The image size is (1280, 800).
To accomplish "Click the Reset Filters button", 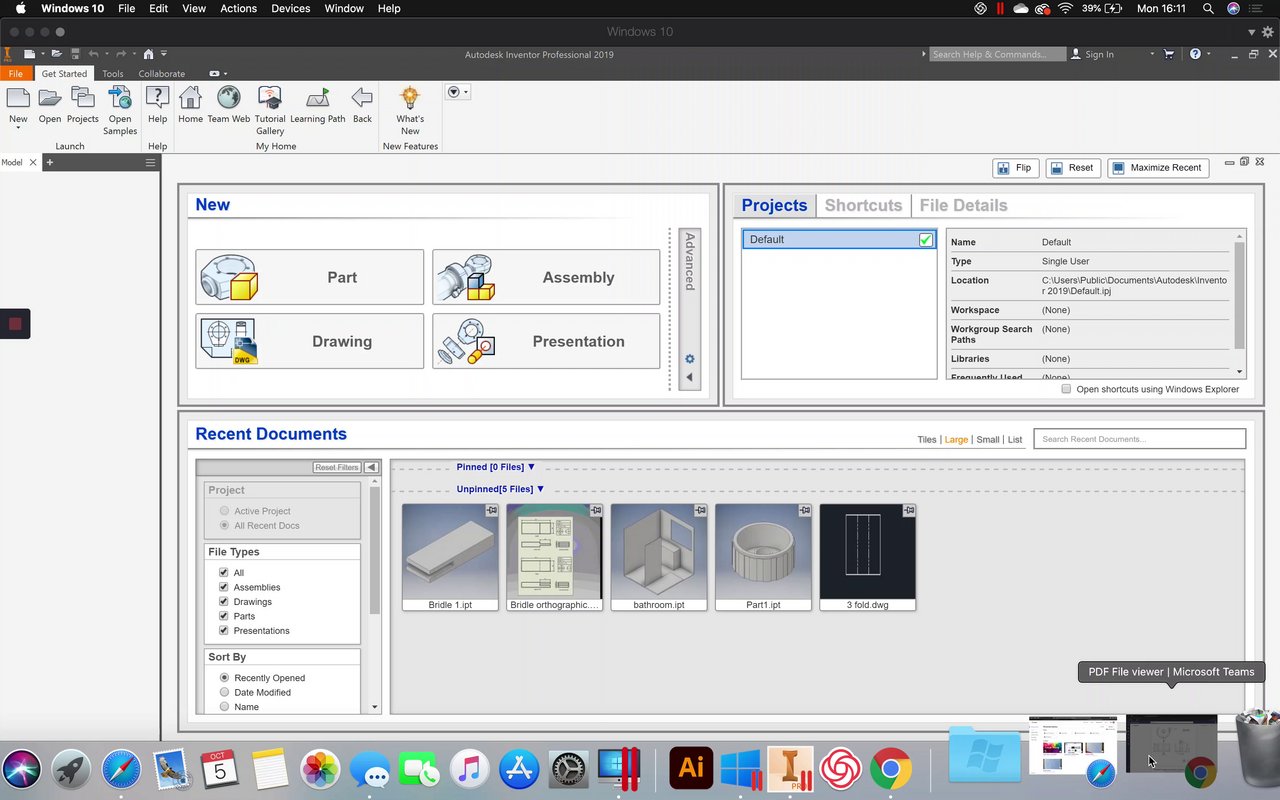I will (337, 467).
